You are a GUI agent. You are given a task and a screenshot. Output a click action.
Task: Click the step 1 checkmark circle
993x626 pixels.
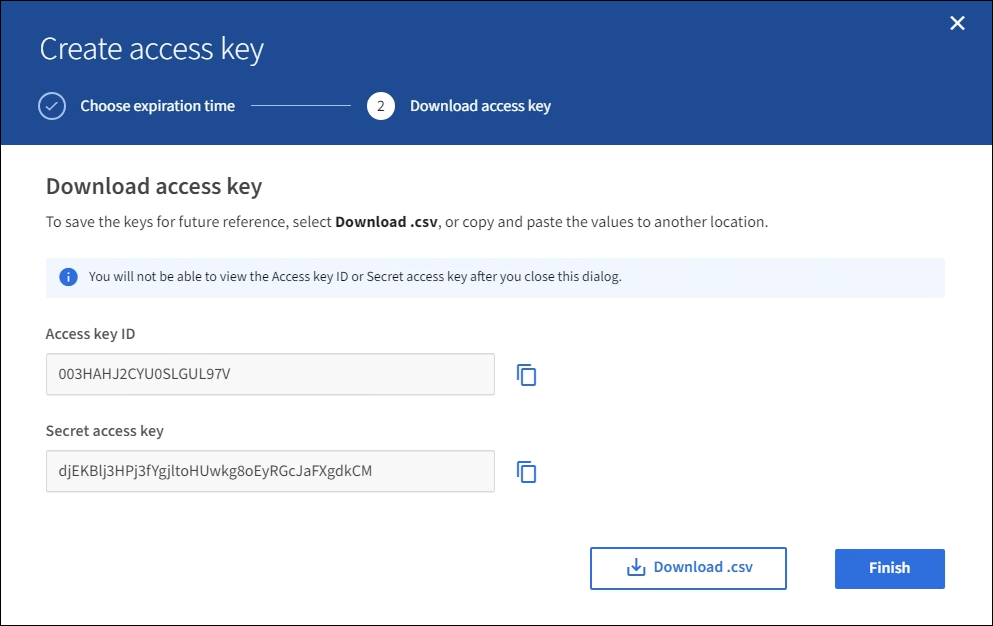[52, 106]
